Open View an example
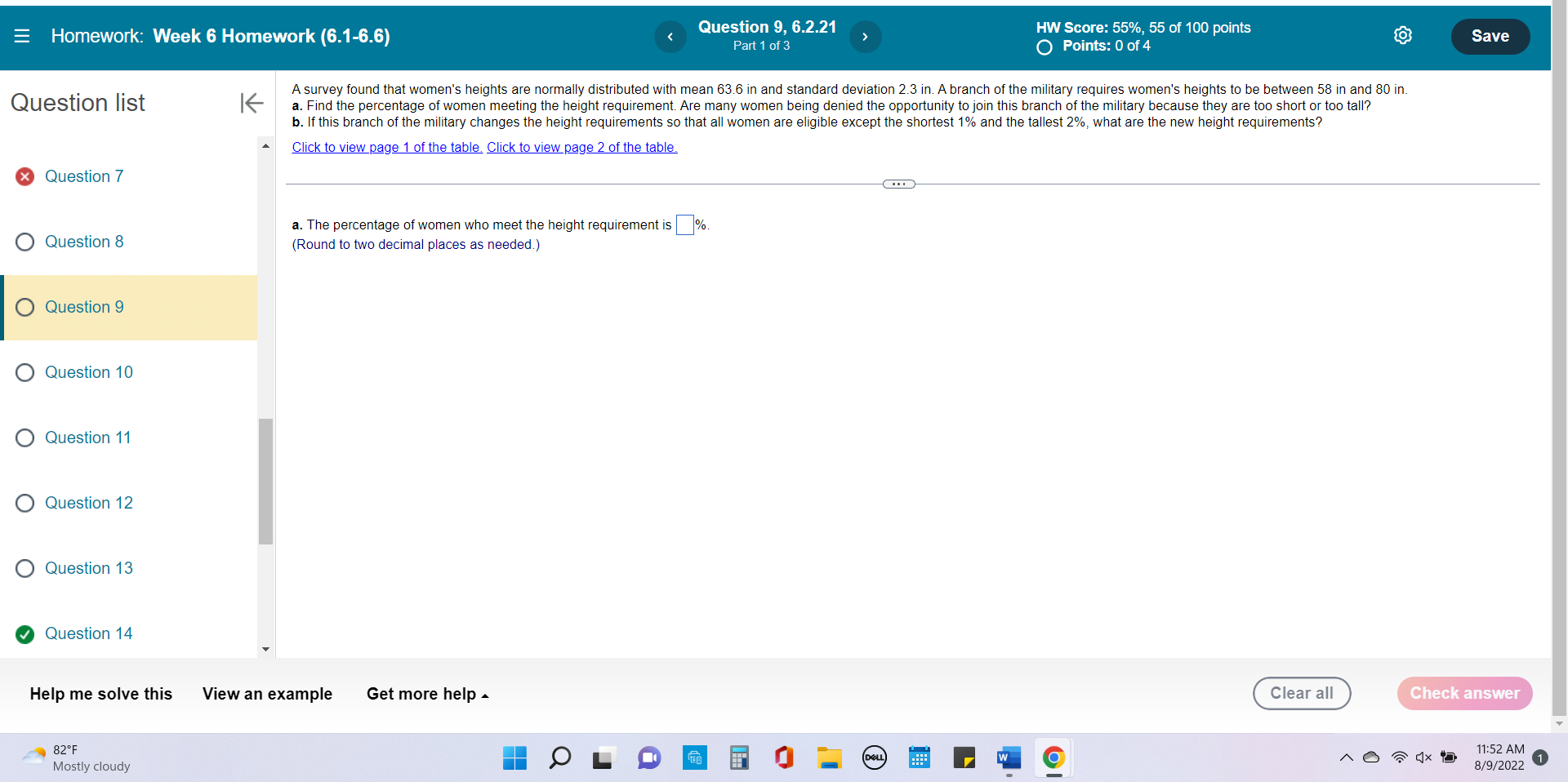This screenshot has width=1568, height=782. pos(267,694)
